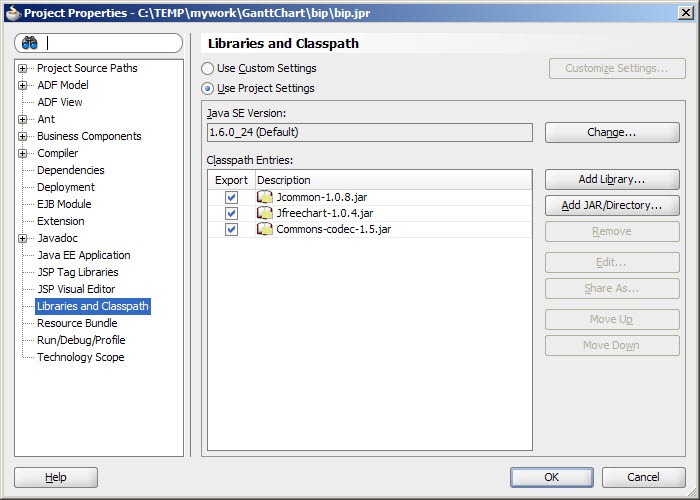Select JSP Visual Editor item
700x500 pixels.
point(76,289)
